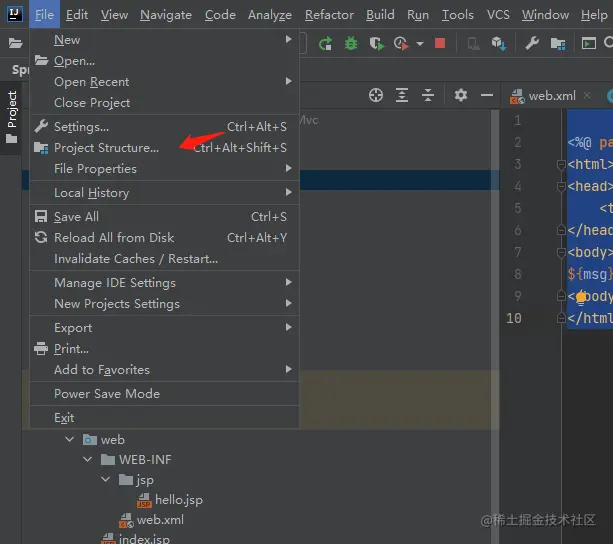Screen dimensions: 613x544
Task: Click the attach debugger to process icon
Action: tap(473, 44)
